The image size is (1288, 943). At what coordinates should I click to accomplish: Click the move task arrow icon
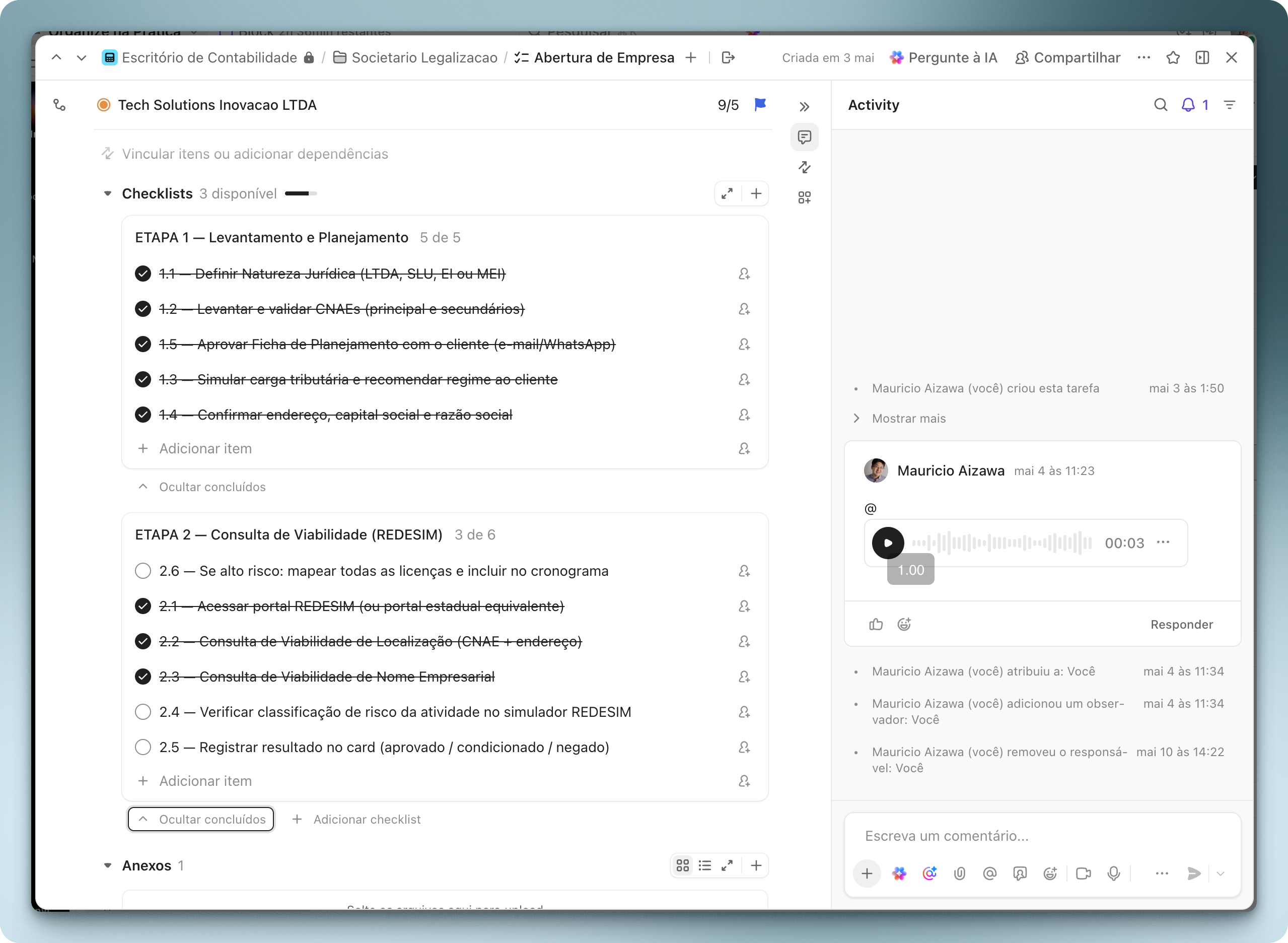tap(729, 57)
